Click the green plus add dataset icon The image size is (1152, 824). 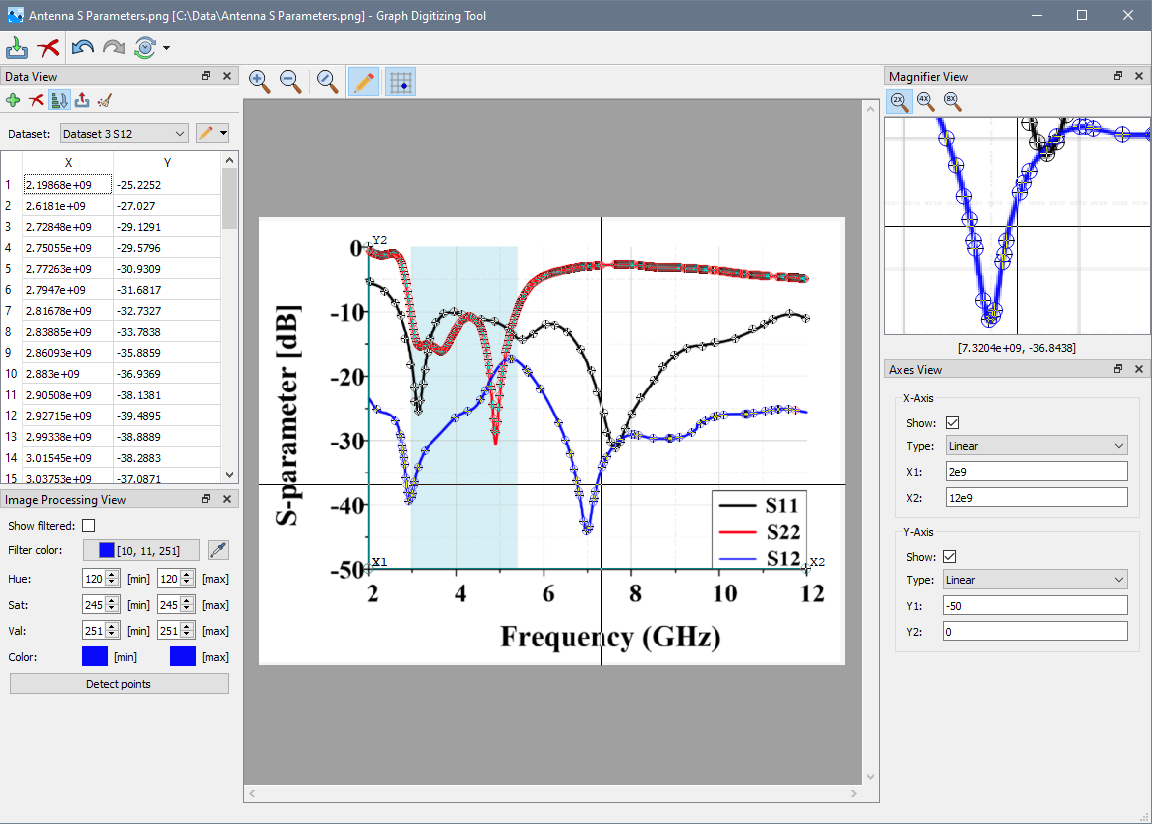point(13,100)
